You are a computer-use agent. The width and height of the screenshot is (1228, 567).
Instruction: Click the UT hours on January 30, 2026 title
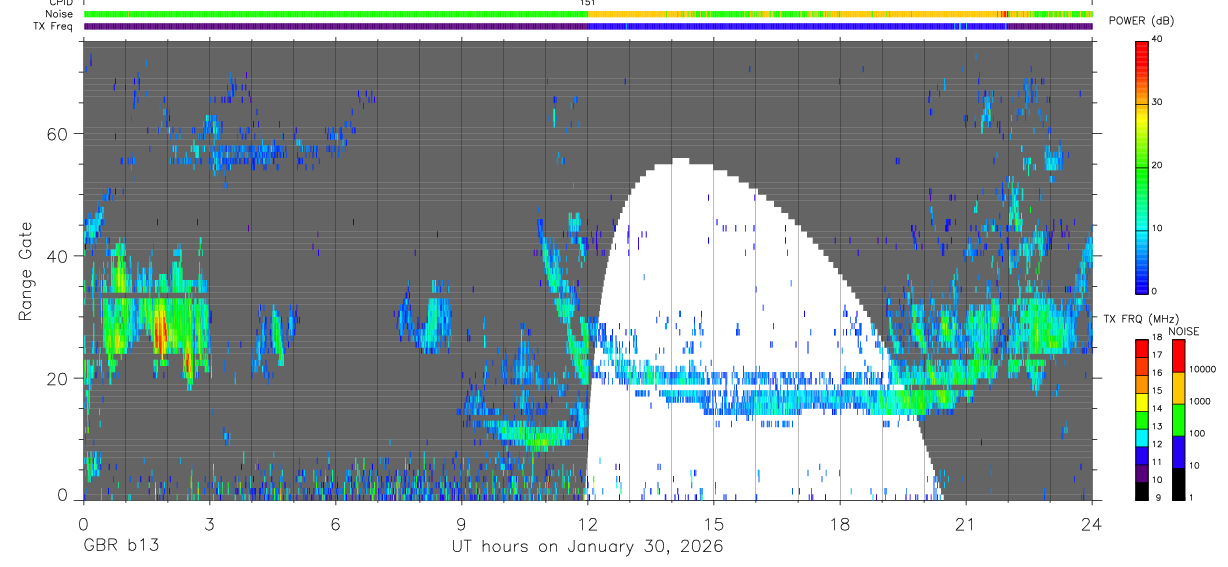tap(586, 547)
